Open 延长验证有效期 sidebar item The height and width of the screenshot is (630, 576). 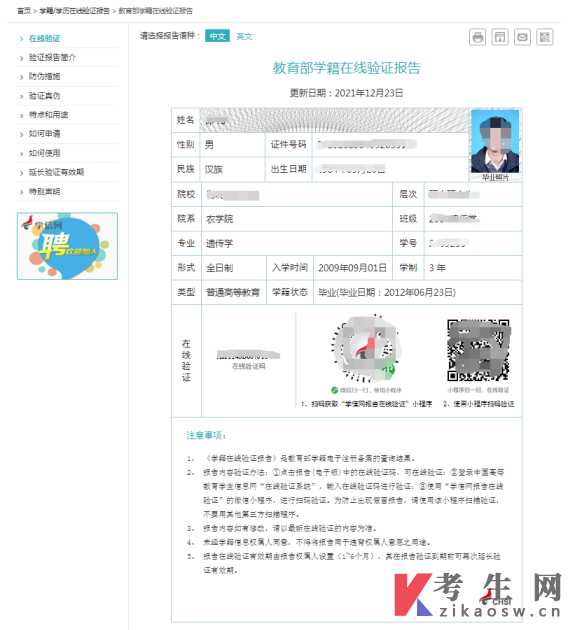56,172
